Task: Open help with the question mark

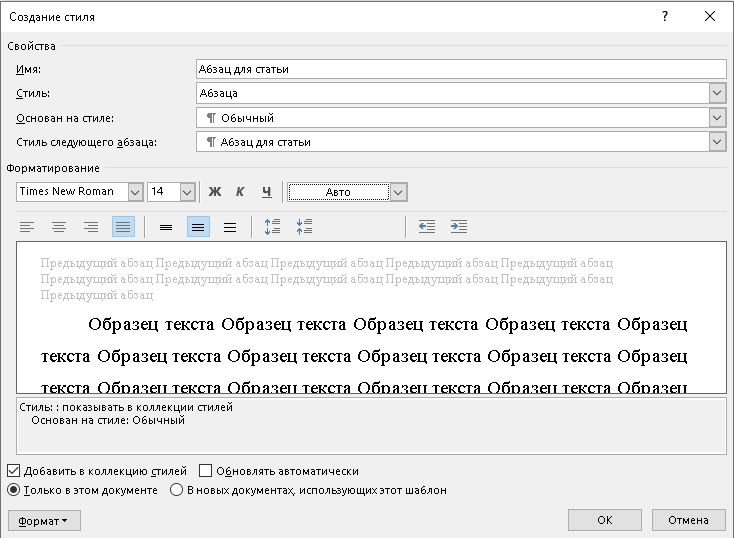Action: (x=665, y=16)
